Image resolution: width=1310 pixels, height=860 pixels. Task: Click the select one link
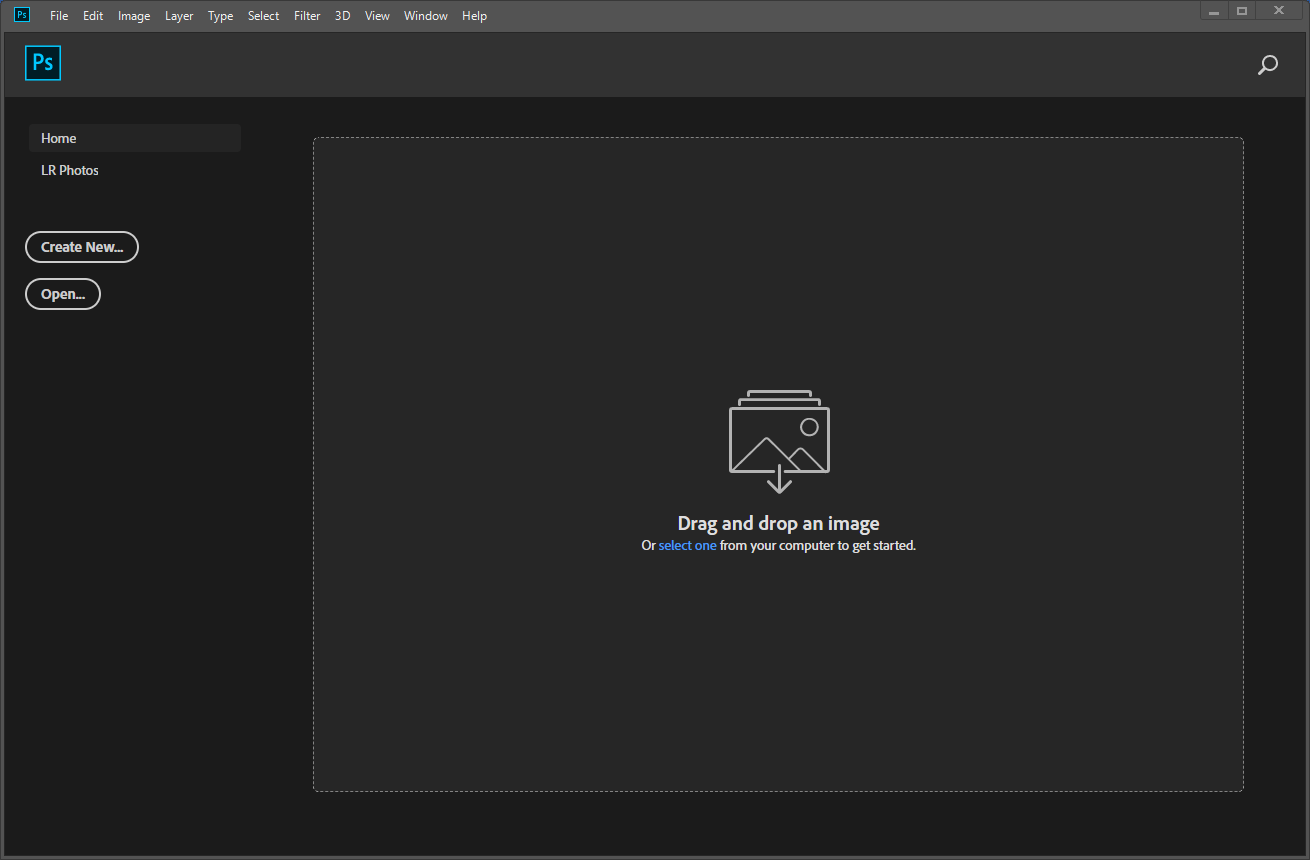click(687, 545)
